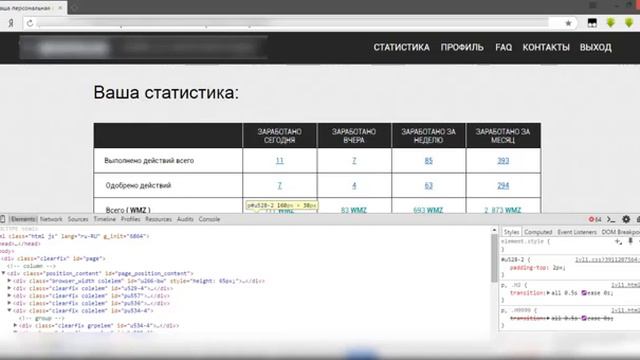The image size is (640, 360).
Task: Open the dark window-shaped extension icon
Action: coord(592,23)
